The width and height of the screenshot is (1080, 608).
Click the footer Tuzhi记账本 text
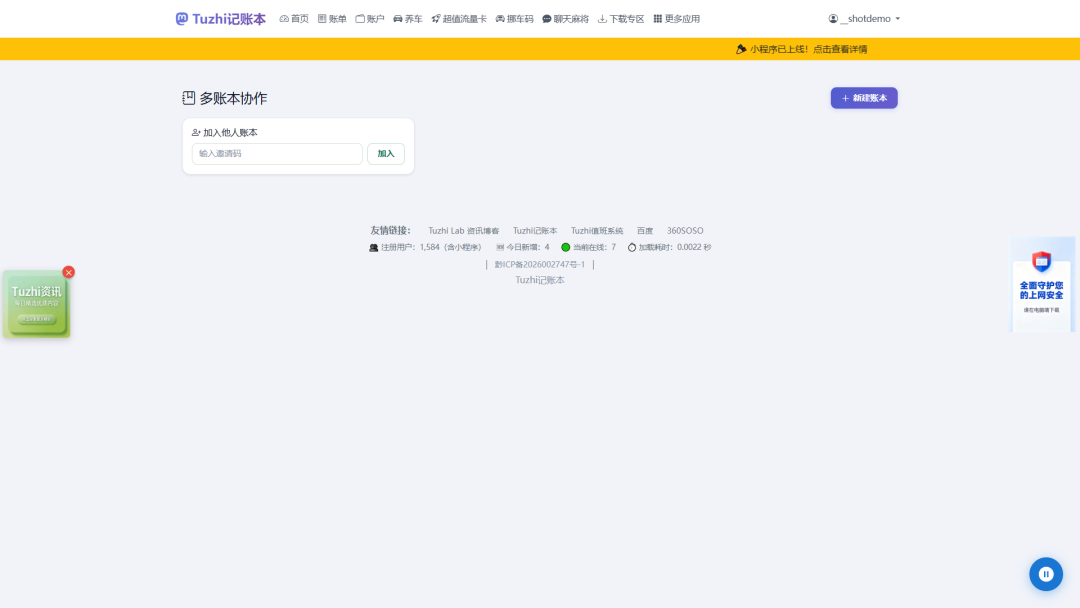point(539,280)
